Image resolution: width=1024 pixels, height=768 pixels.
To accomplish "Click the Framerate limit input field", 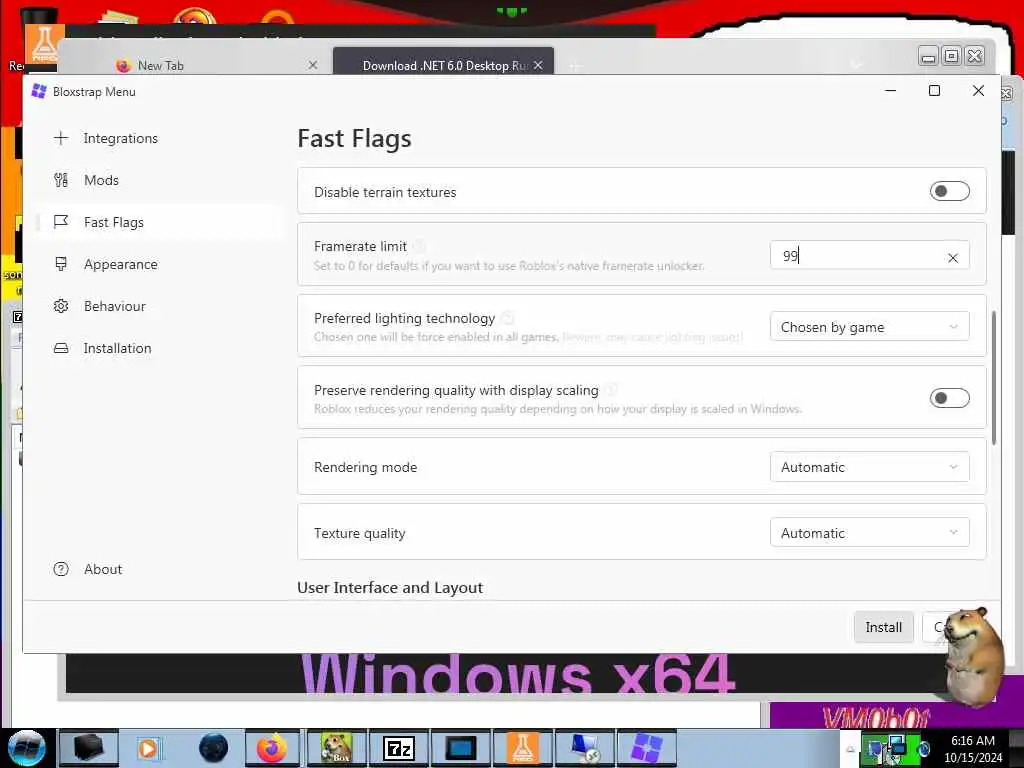I will (869, 255).
